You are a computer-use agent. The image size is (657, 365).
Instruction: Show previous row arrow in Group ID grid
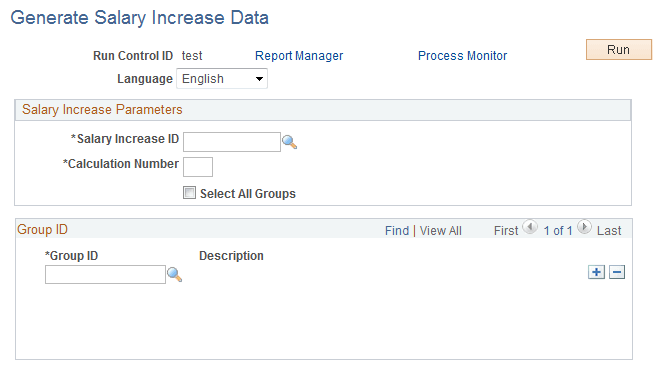[530, 228]
